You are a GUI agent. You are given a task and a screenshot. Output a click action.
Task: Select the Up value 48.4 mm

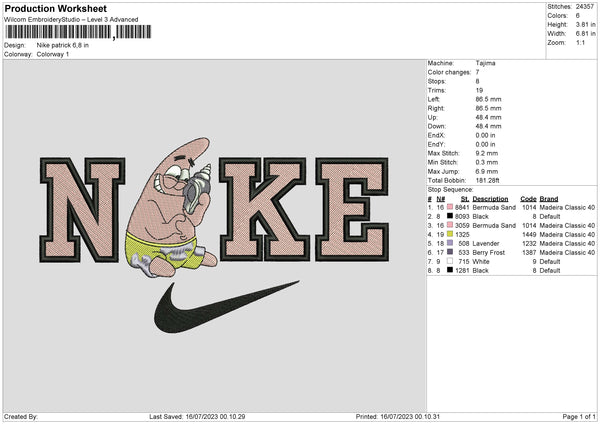tap(488, 117)
